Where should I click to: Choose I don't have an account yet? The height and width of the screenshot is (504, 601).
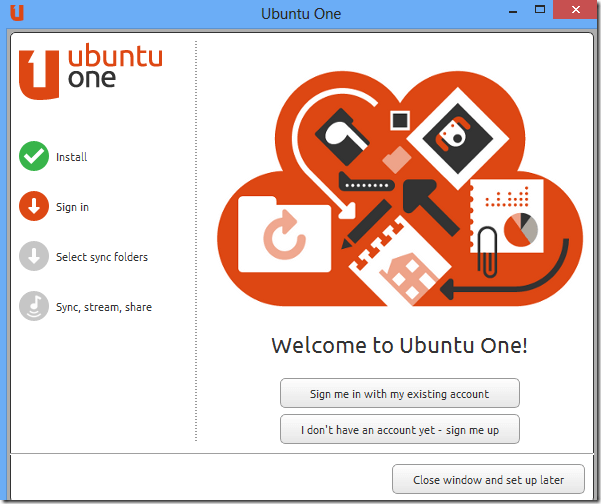click(x=400, y=429)
